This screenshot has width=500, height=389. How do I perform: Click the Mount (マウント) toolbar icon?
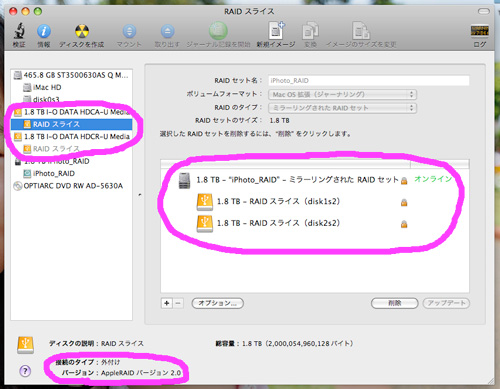[129, 31]
